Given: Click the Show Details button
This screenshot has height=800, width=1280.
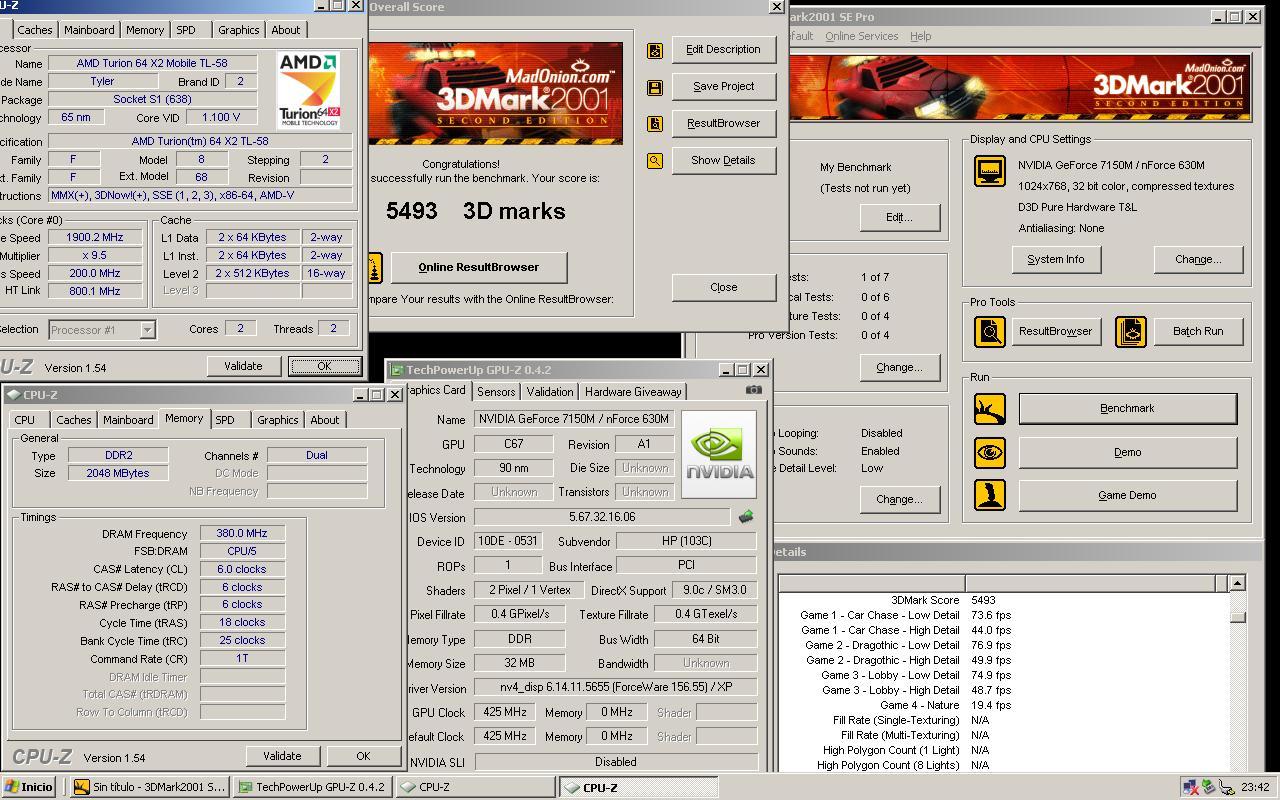Looking at the screenshot, I should click(723, 160).
